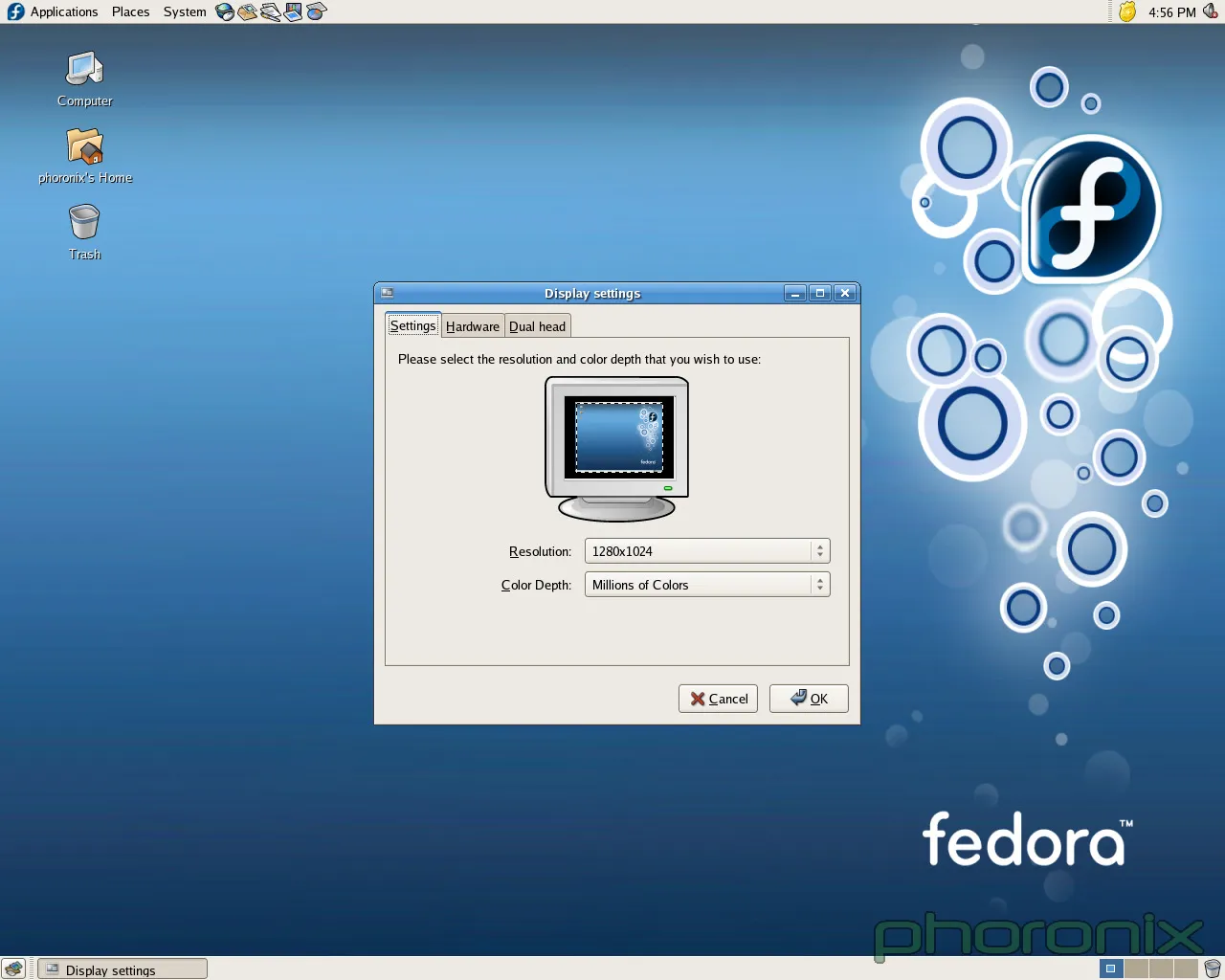The width and height of the screenshot is (1225, 980).
Task: Switch to the fourth workspace
Action: tap(1186, 969)
